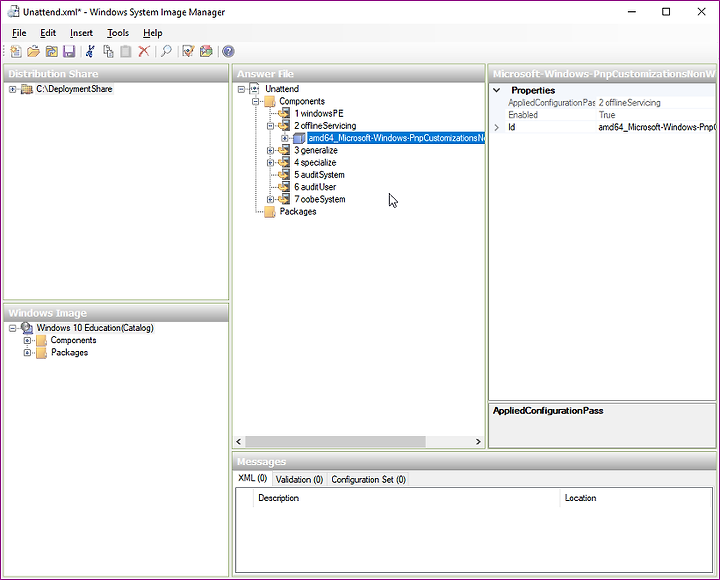
Task: Expand the 7 oobeSystem node
Action: coord(270,199)
